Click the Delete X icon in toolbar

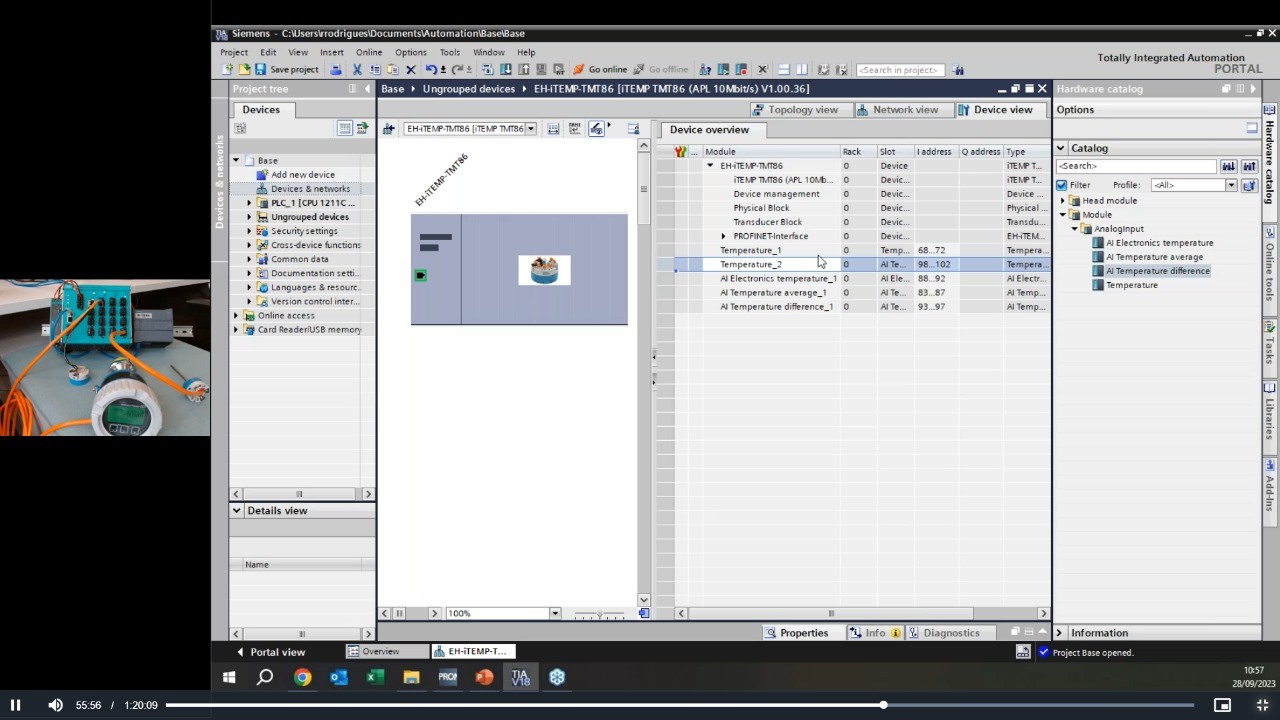point(410,70)
